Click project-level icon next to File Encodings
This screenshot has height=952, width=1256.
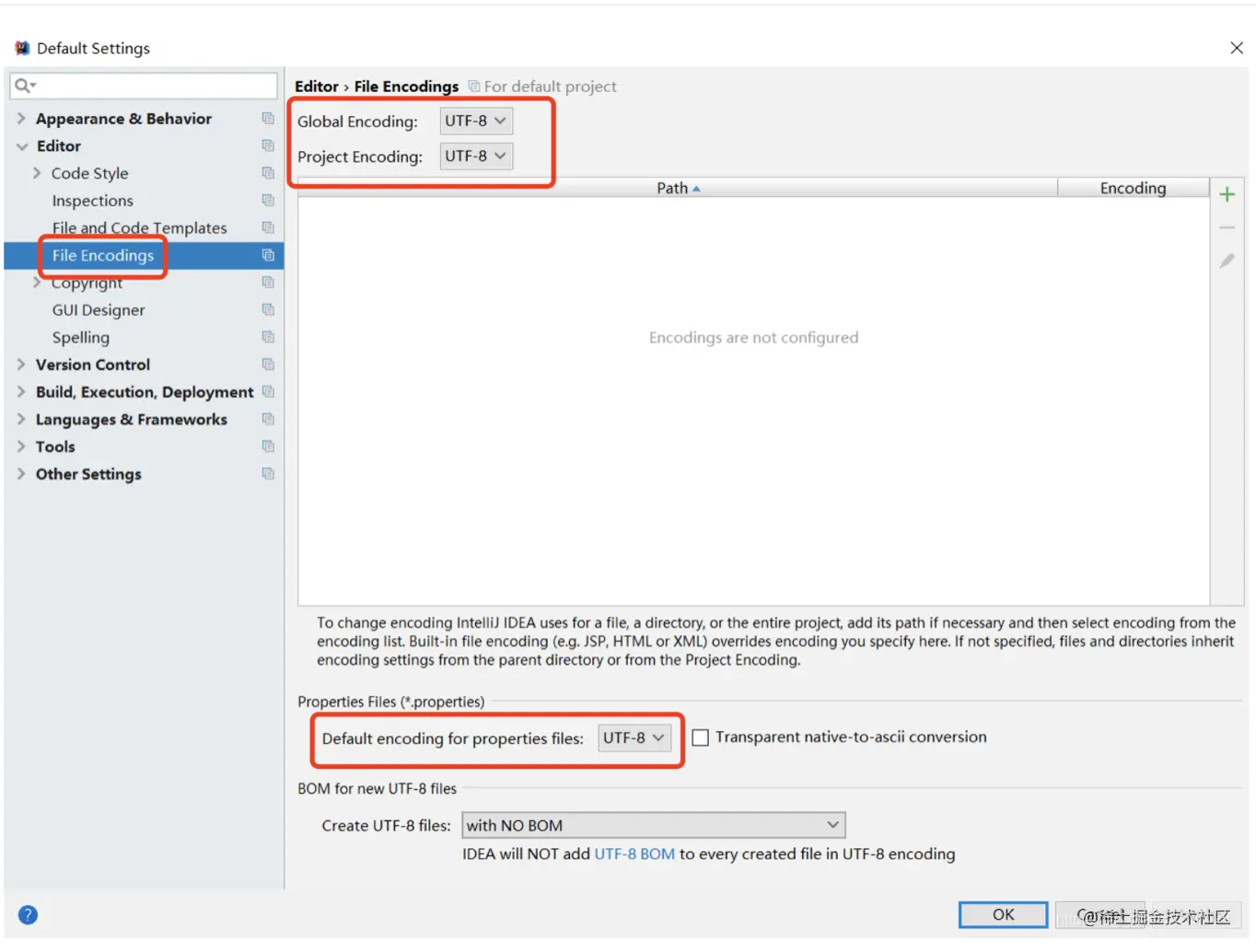pos(268,255)
